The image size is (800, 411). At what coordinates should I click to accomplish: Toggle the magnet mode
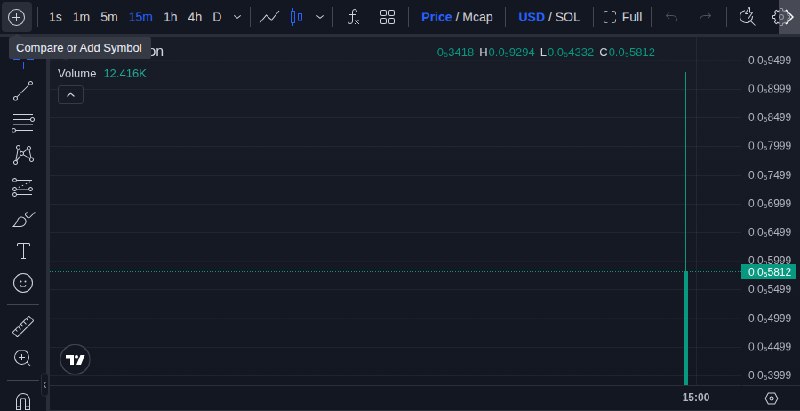coord(23,401)
